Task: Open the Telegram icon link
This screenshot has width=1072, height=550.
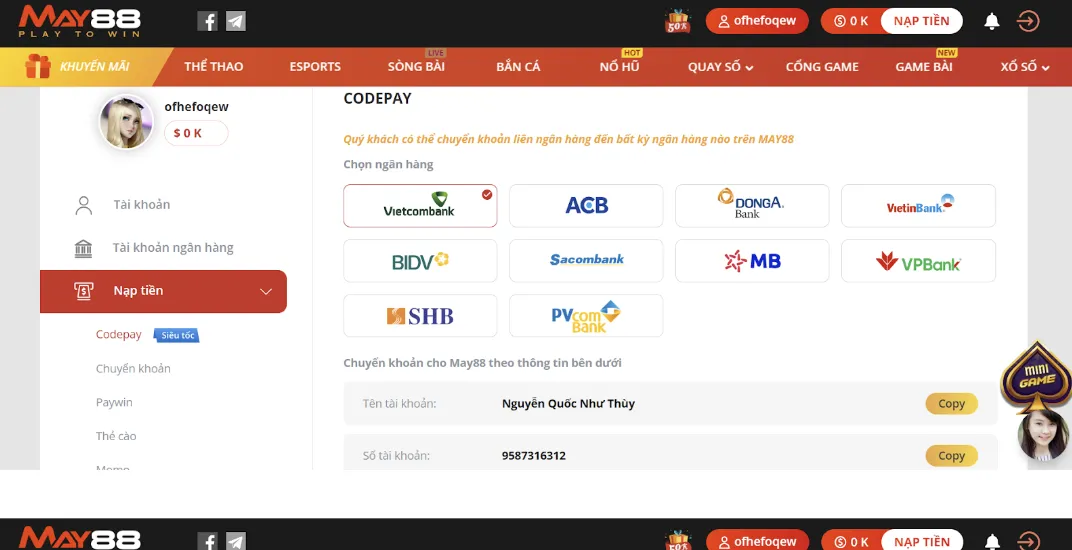Action: pyautogui.click(x=236, y=21)
